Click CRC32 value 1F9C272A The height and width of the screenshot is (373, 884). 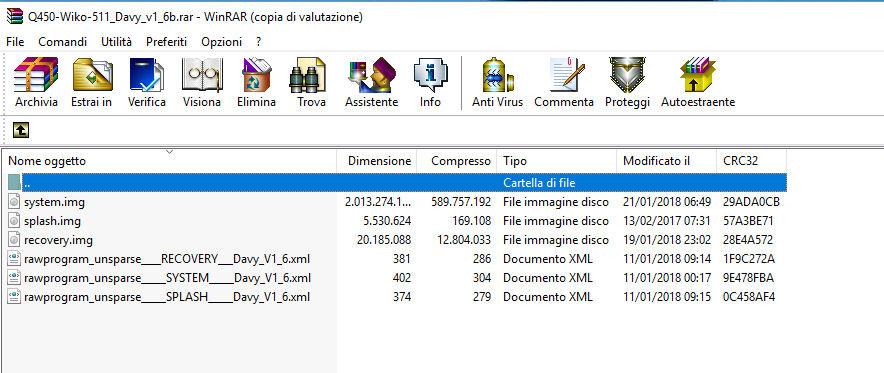(x=749, y=259)
